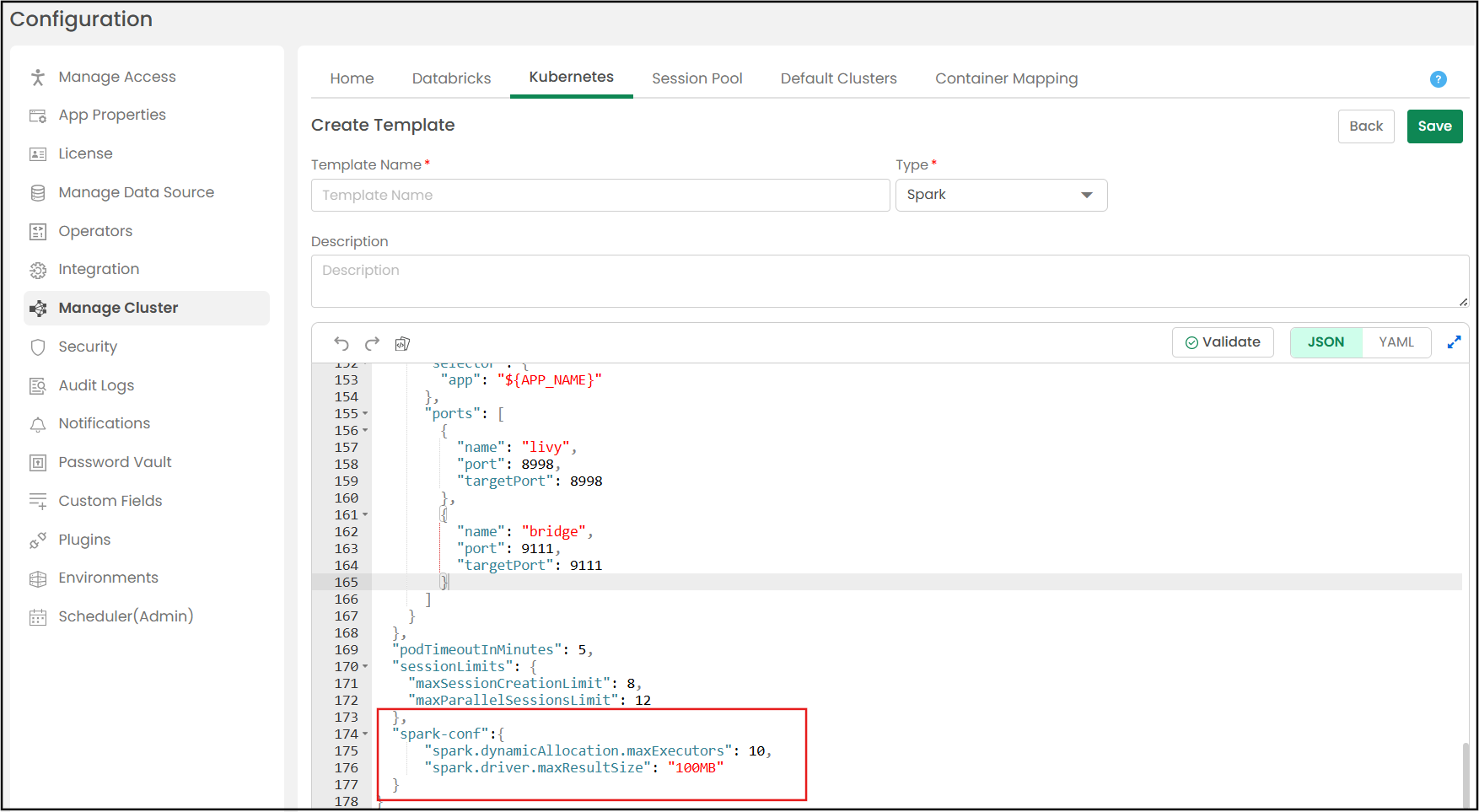Click the redo arrow in the editor toolbar
The height and width of the screenshot is (812, 1479).
coord(372,343)
